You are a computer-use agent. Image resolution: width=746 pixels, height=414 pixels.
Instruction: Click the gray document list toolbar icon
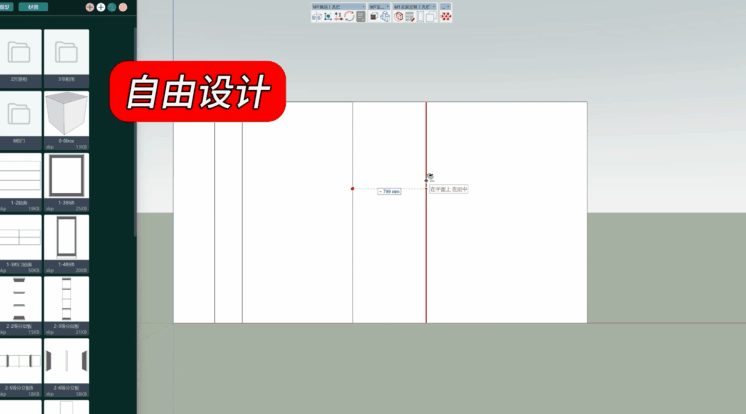click(x=361, y=17)
